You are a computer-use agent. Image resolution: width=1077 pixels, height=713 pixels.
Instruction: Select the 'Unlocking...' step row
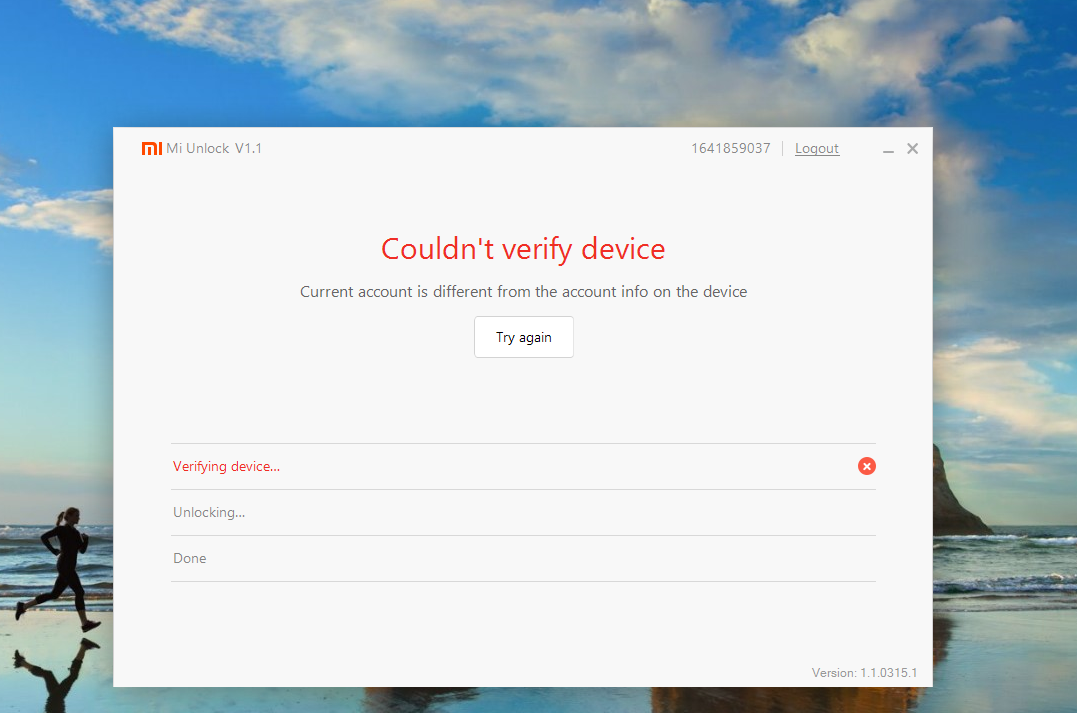[x=523, y=512]
